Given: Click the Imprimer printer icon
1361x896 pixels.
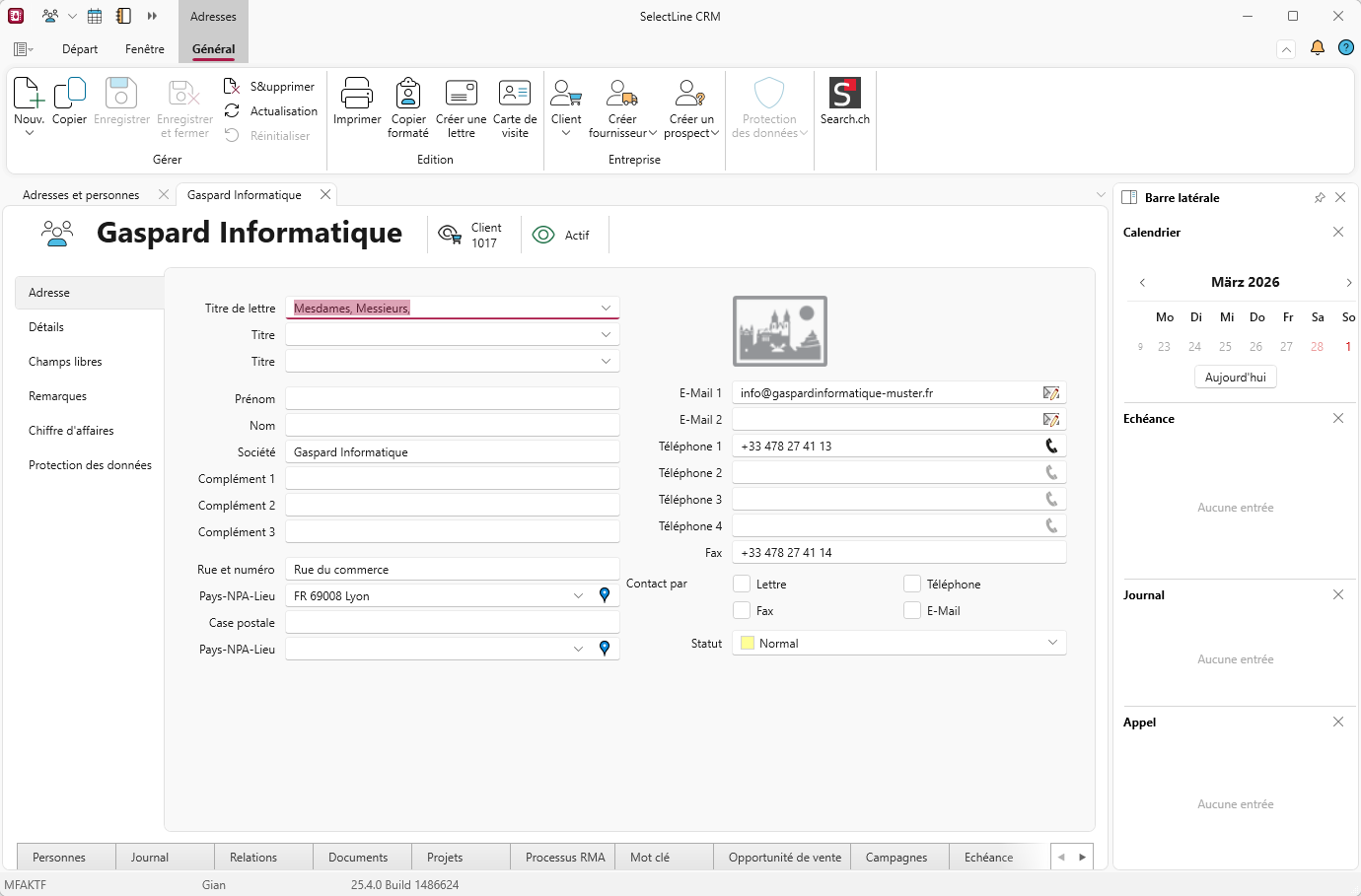Looking at the screenshot, I should (356, 94).
